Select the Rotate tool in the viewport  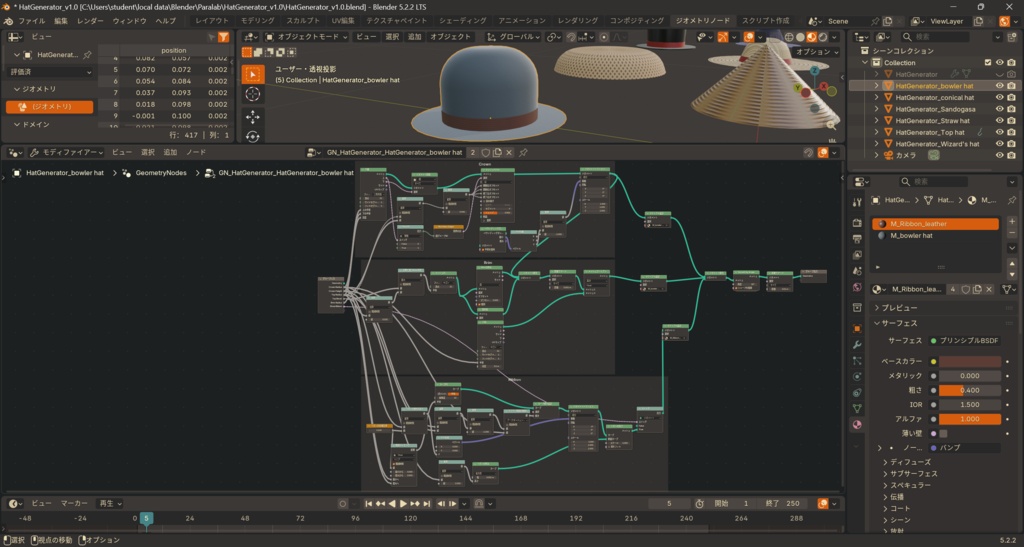(x=253, y=136)
